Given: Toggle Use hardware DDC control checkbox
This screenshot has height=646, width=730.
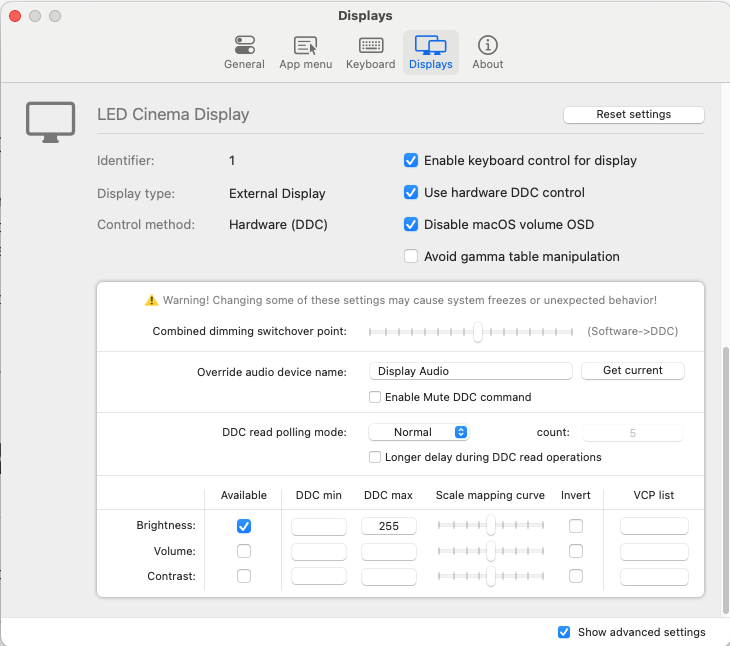Looking at the screenshot, I should pos(411,192).
